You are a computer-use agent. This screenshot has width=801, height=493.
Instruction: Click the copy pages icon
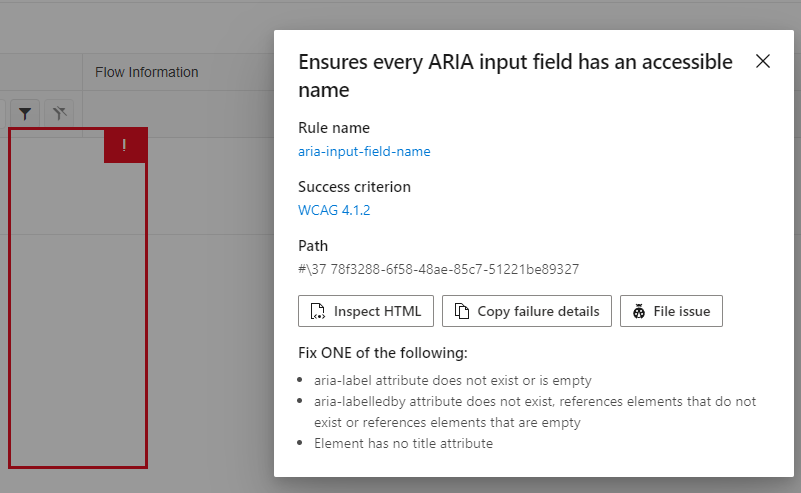tap(462, 311)
